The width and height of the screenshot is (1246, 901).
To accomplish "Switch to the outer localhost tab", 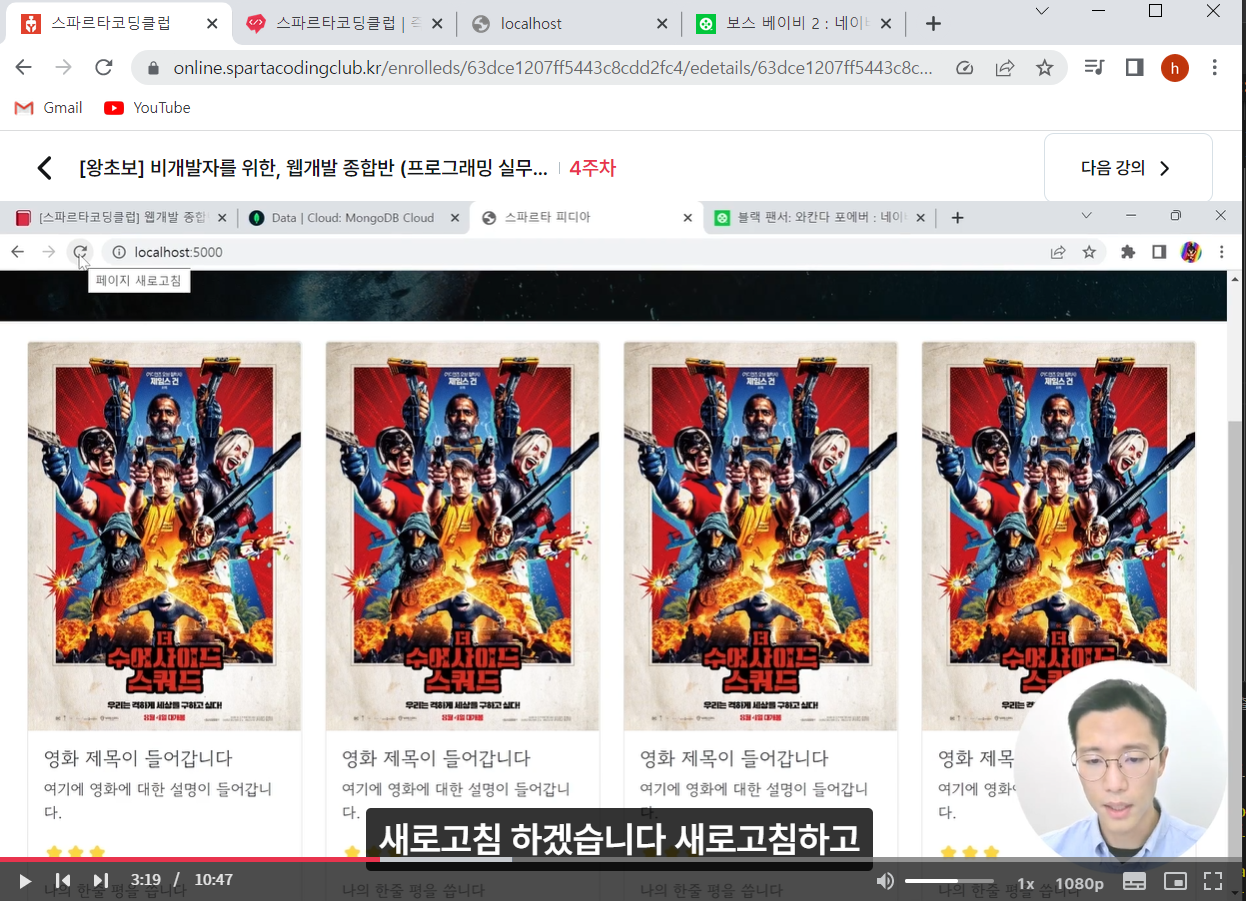I will click(x=570, y=23).
